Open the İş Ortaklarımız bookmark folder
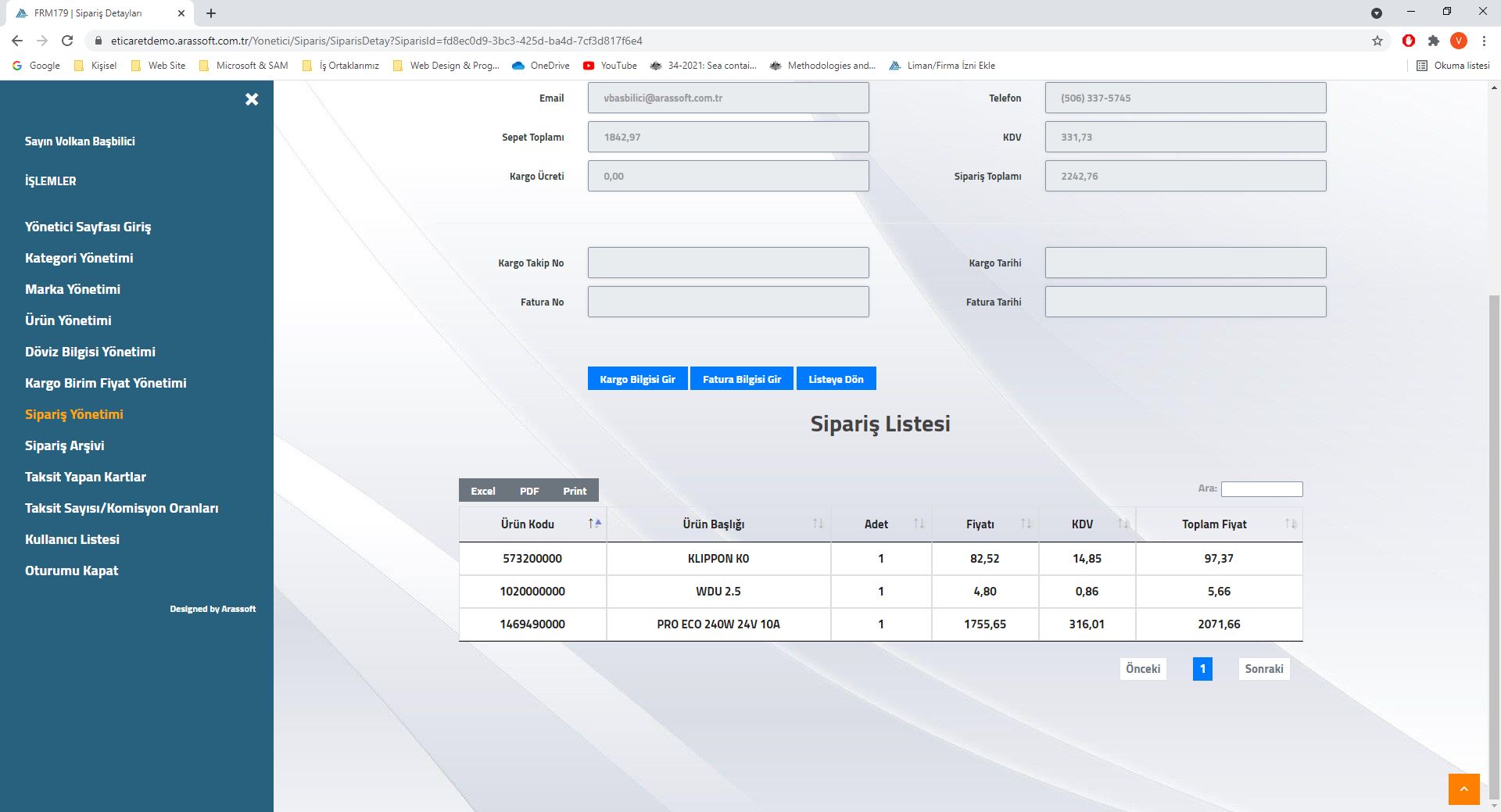The height and width of the screenshot is (812, 1501). 341,66
